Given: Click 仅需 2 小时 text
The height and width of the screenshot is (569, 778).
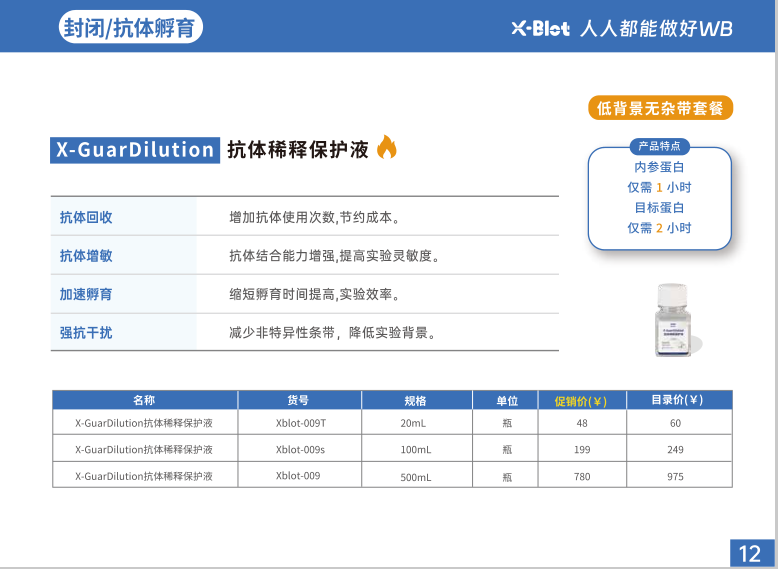Looking at the screenshot, I should [659, 228].
